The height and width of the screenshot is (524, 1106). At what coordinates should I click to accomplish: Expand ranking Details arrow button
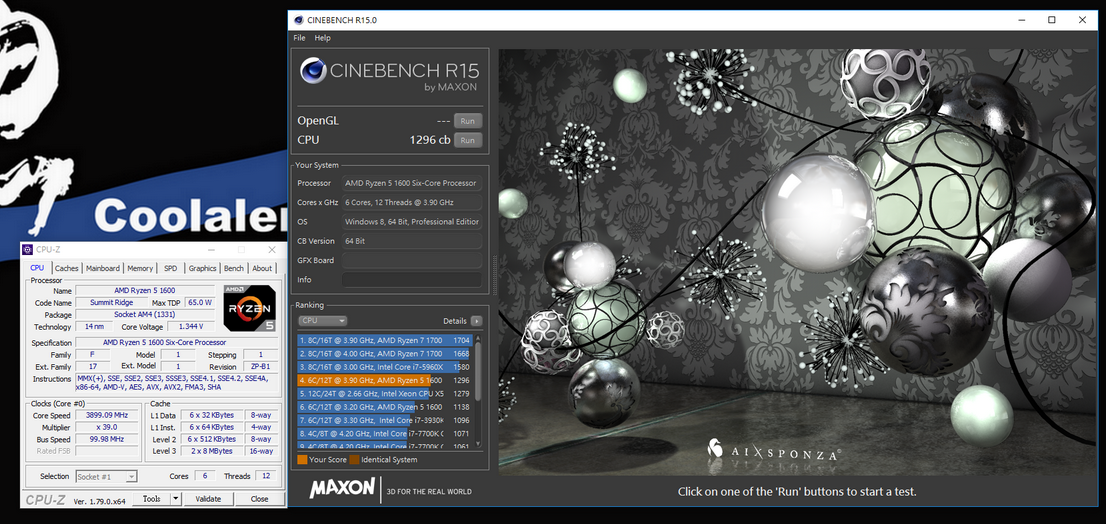[x=477, y=321]
